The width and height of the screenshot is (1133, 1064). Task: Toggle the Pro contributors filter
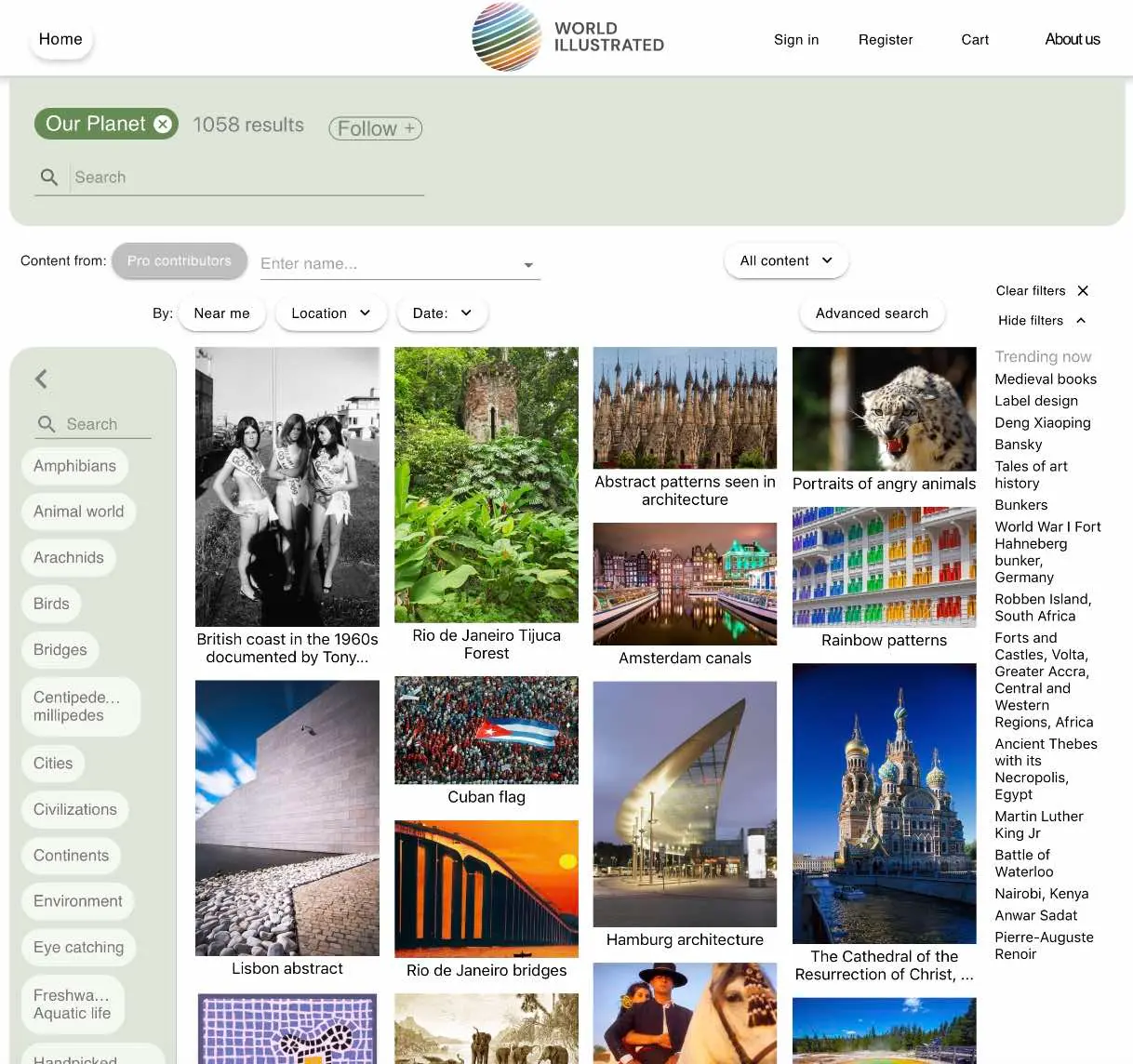(x=180, y=261)
